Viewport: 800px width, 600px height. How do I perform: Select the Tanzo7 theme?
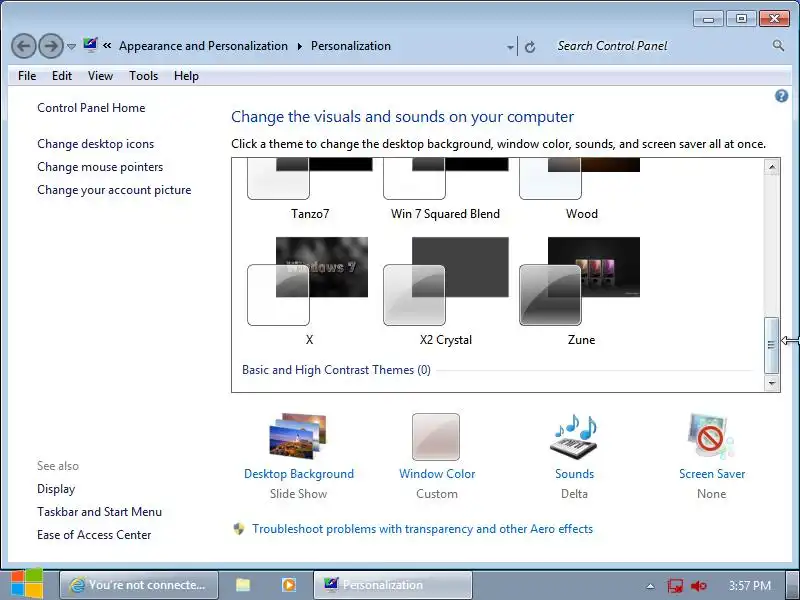tap(310, 189)
